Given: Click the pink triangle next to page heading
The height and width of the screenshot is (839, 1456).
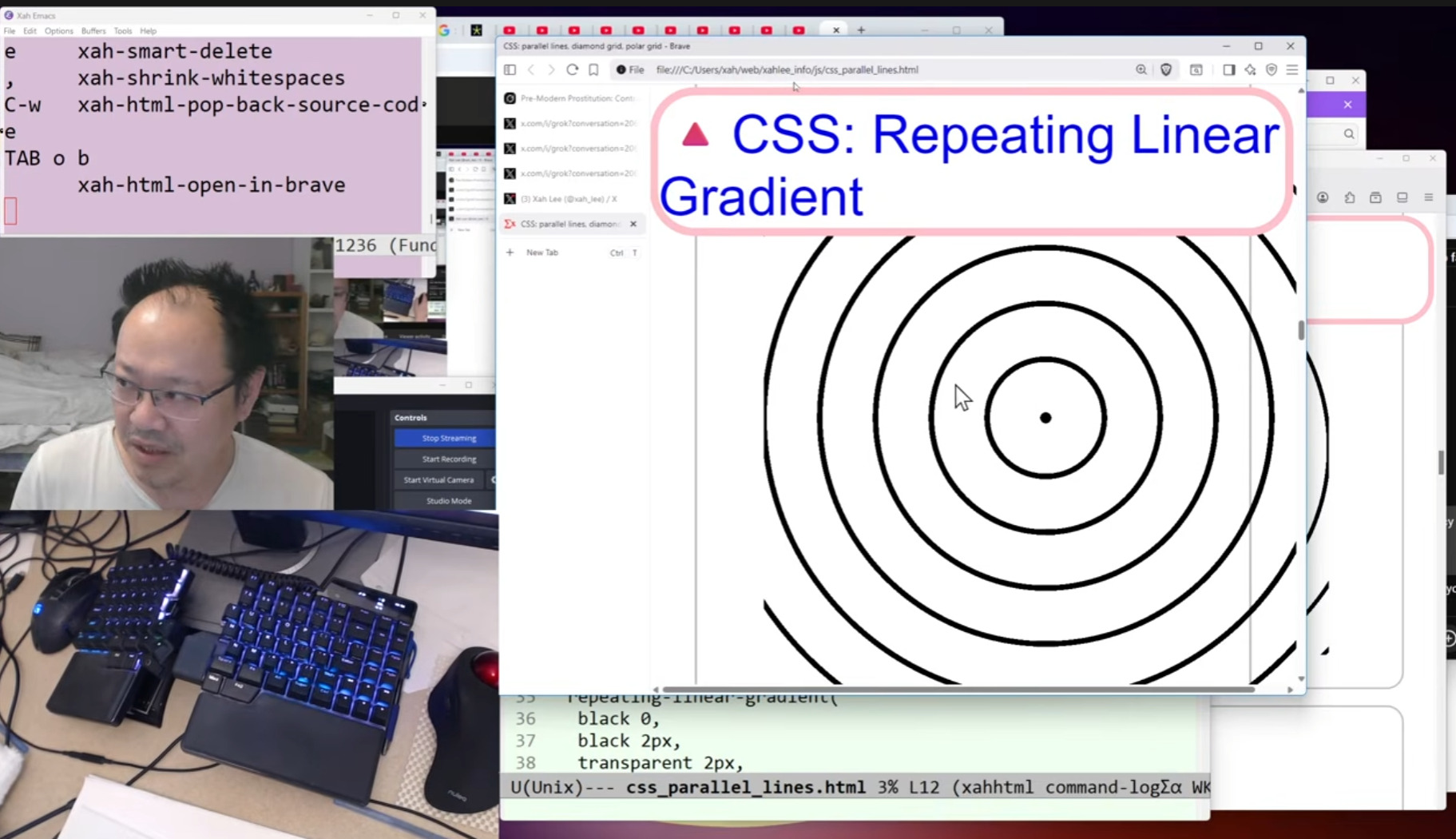Looking at the screenshot, I should (695, 134).
